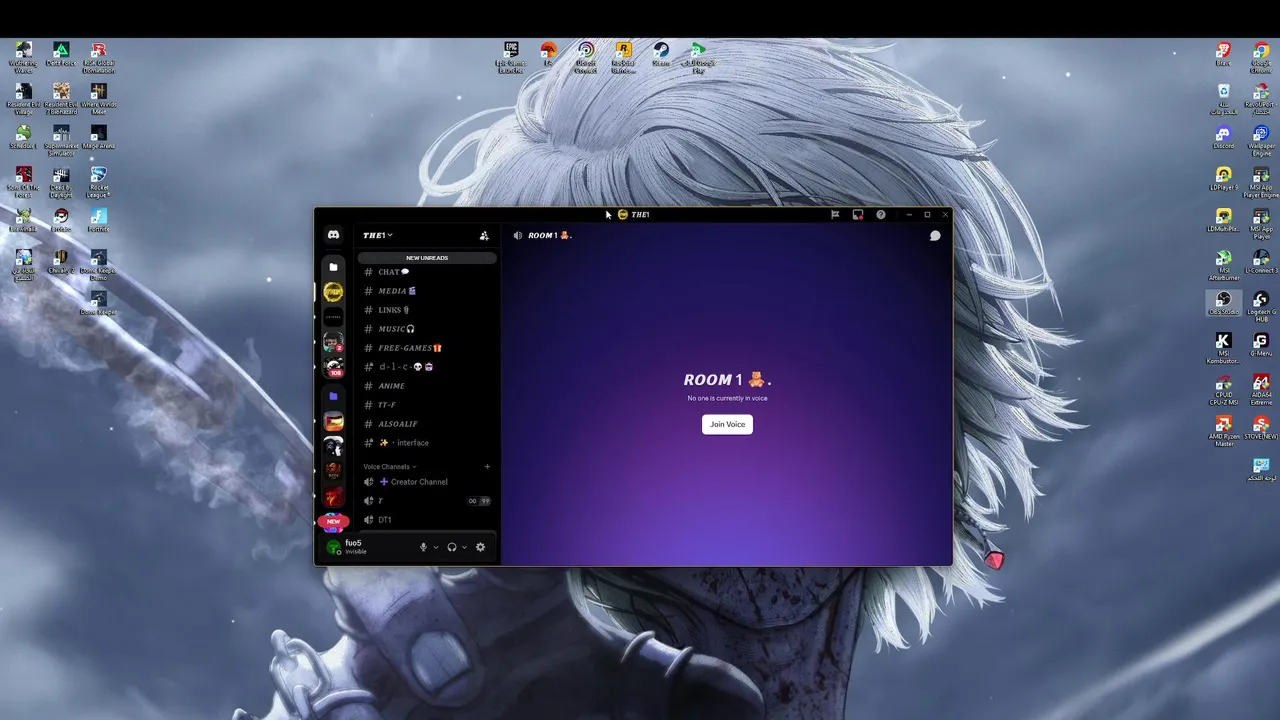Open Rocket League desktop shortcut
Image resolution: width=1280 pixels, height=720 pixels.
(x=98, y=182)
